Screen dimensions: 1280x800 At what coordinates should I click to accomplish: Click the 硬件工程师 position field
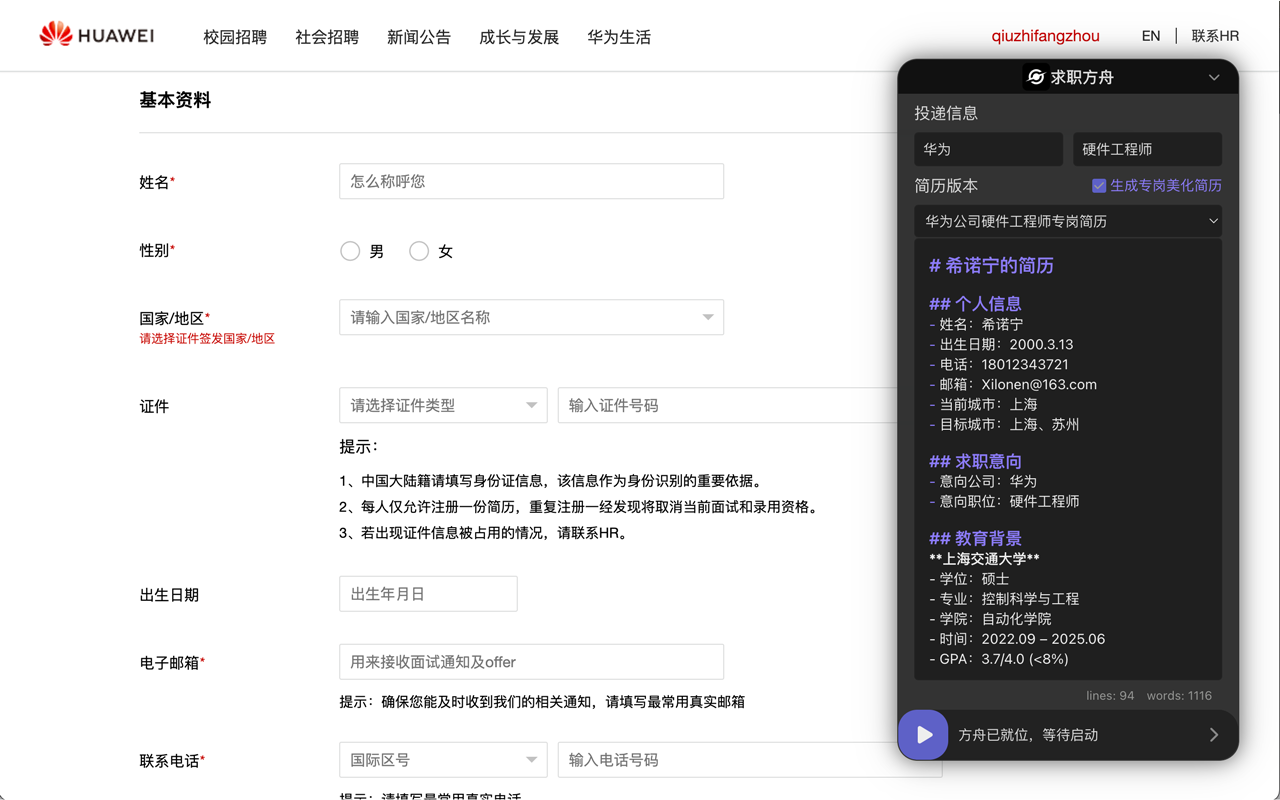(1147, 149)
